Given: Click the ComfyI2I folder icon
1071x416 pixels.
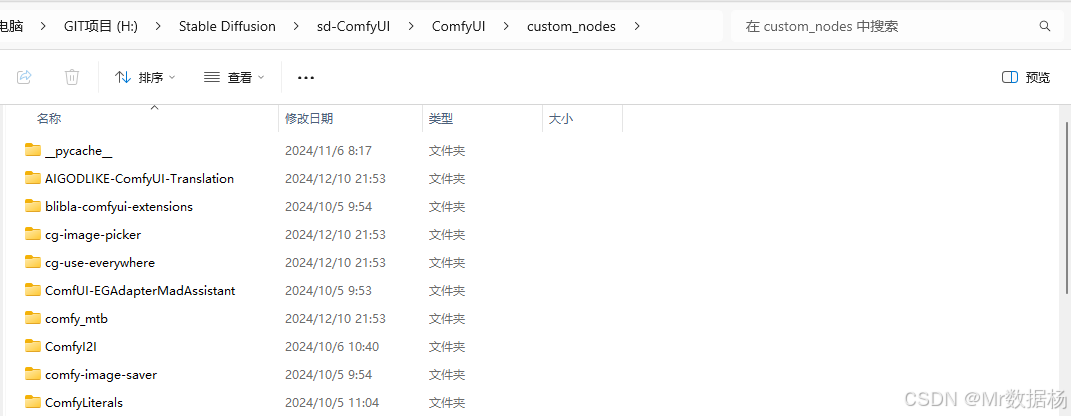Looking at the screenshot, I should (x=33, y=346).
